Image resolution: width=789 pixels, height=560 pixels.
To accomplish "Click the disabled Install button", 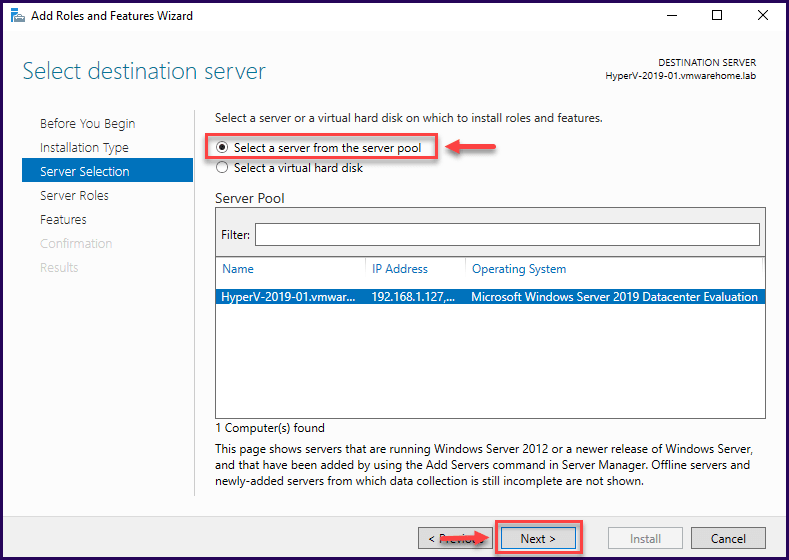I will pos(645,538).
